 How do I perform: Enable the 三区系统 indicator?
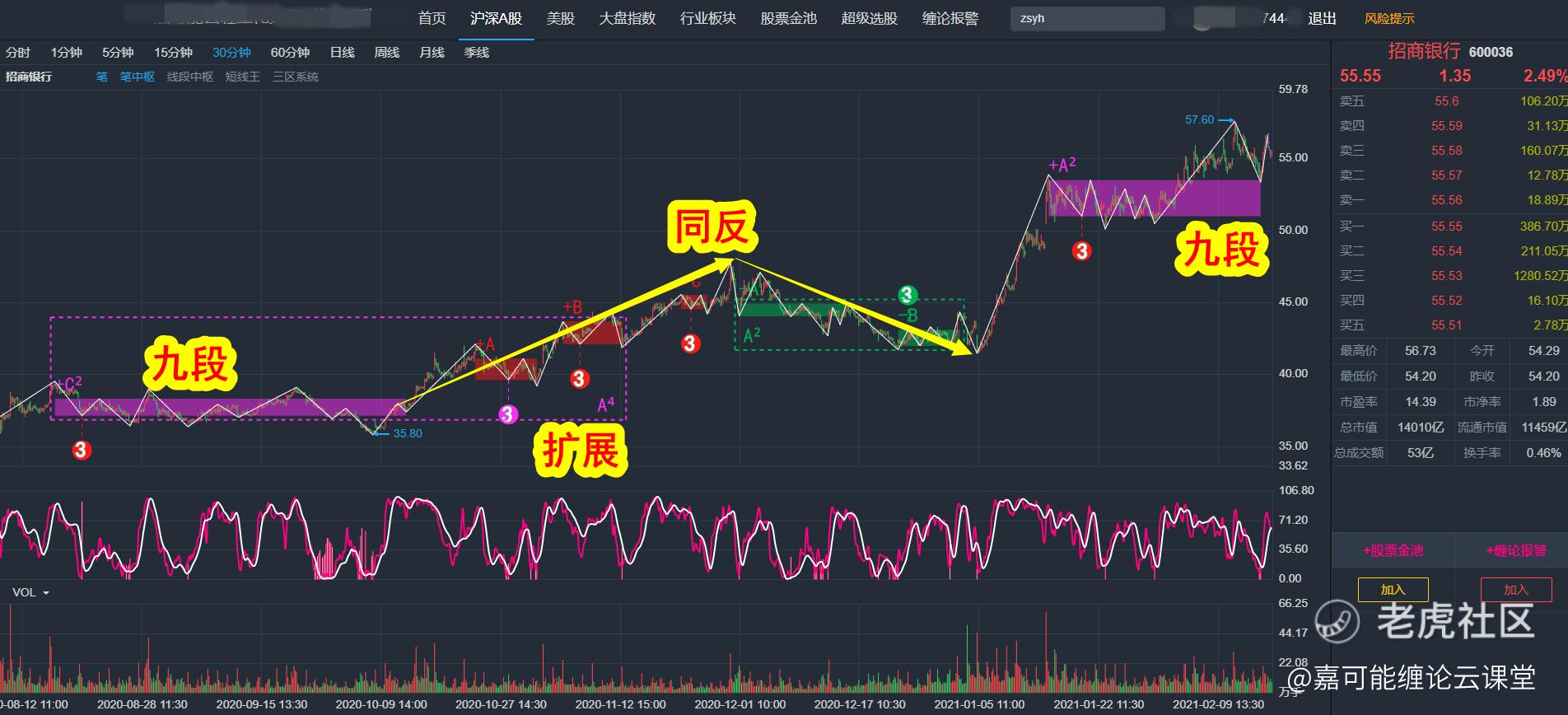(296, 77)
